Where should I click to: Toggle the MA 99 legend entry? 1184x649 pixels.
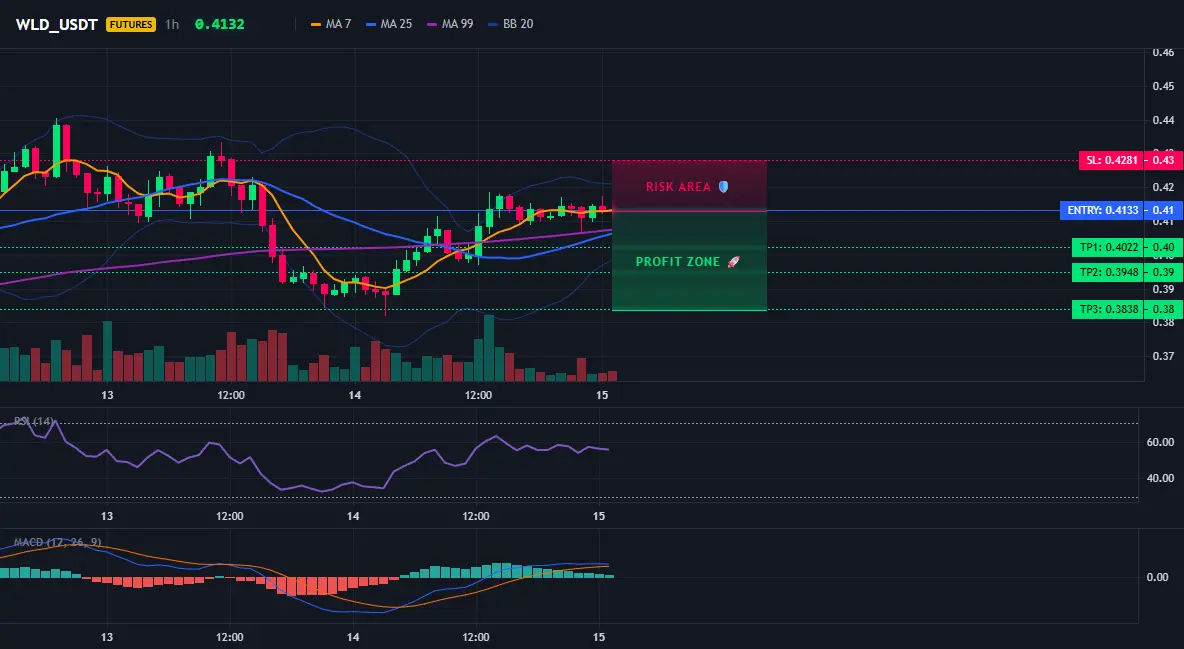(x=450, y=24)
